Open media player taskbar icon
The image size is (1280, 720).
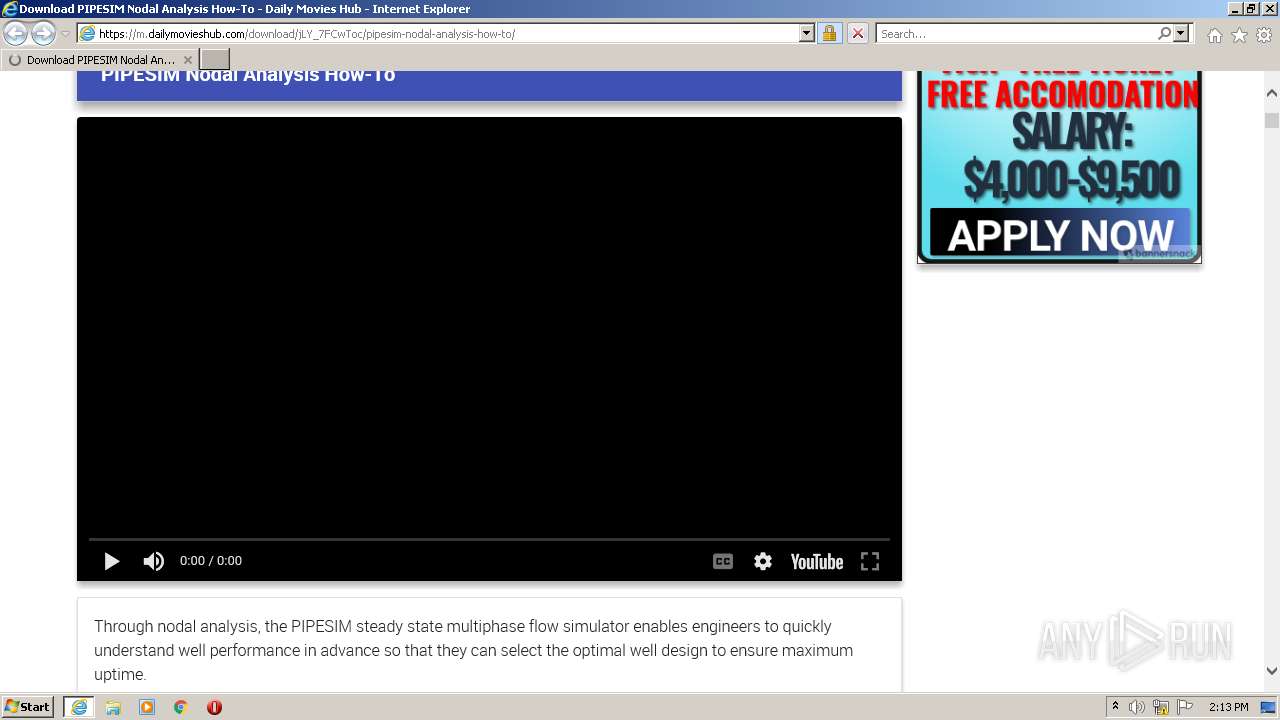coord(147,707)
